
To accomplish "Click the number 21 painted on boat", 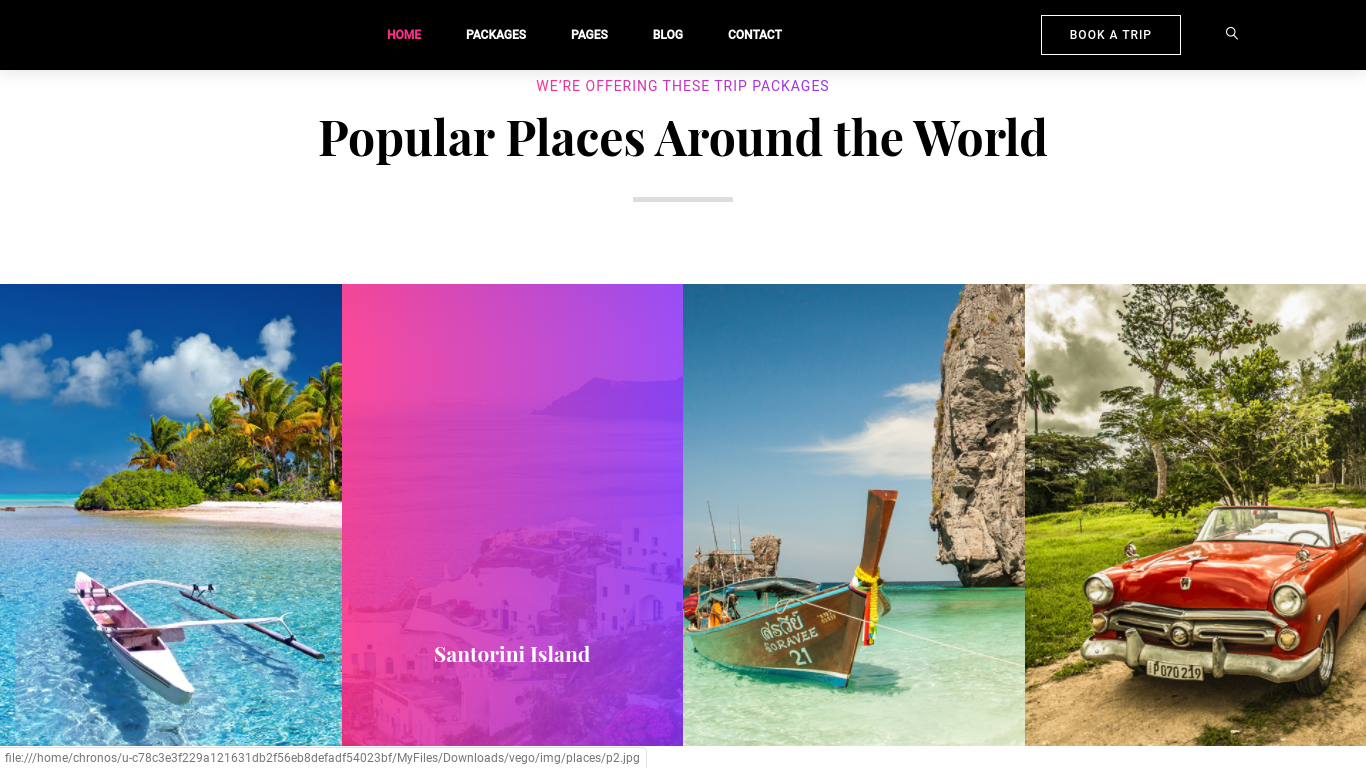I will coord(801,657).
